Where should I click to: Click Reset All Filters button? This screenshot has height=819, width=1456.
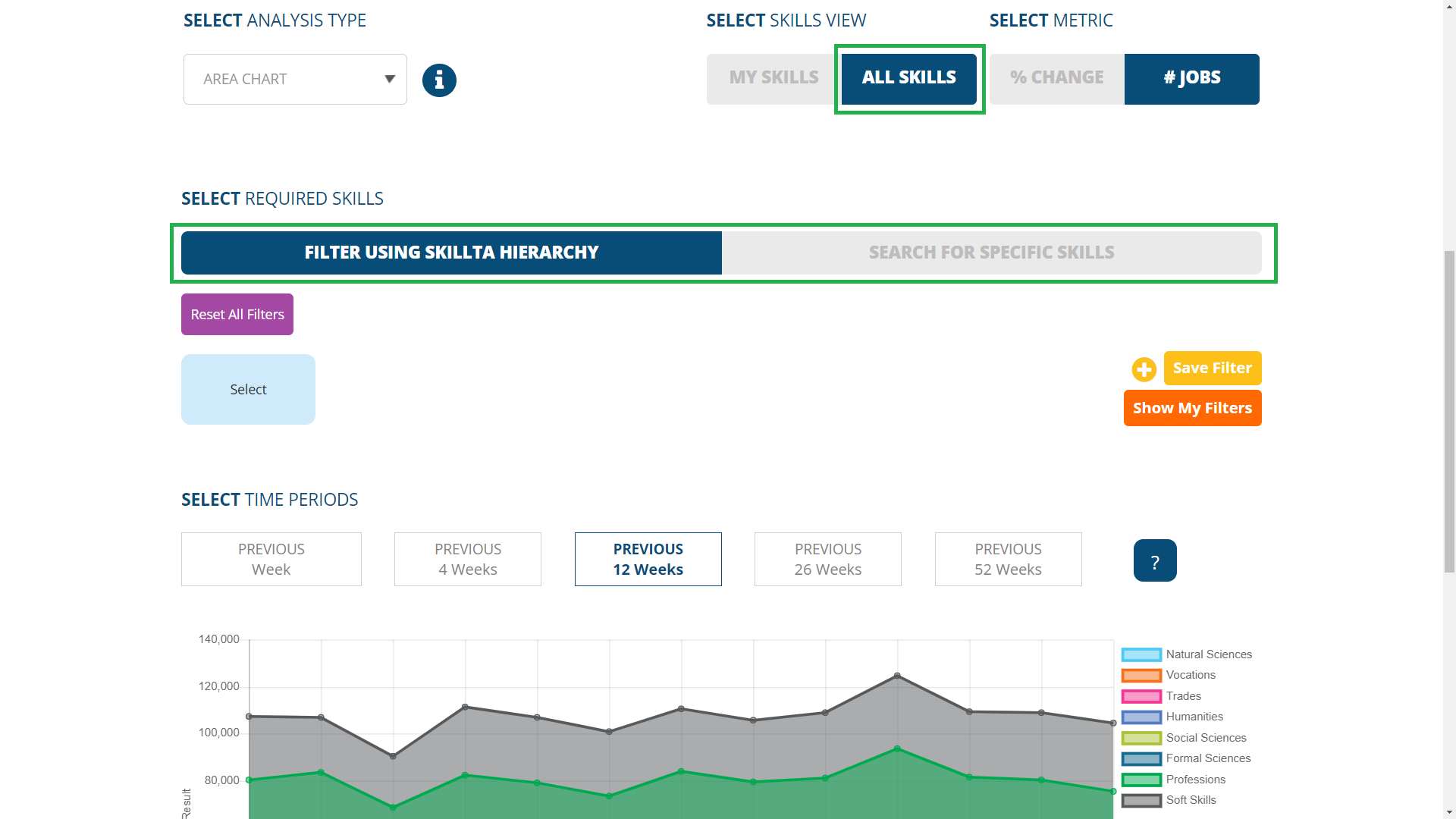click(237, 314)
